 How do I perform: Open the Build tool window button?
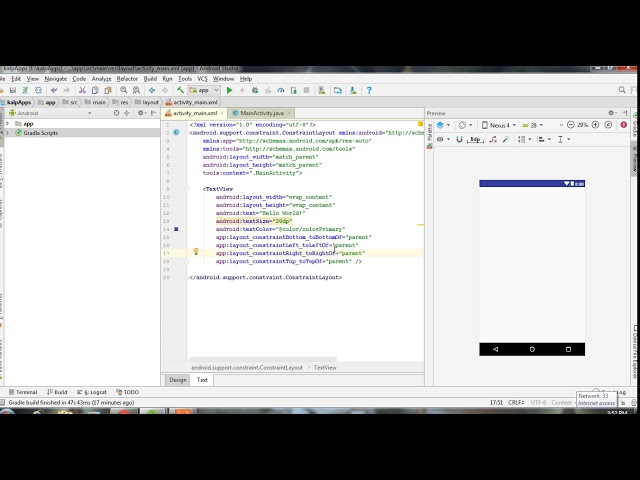pyautogui.click(x=57, y=392)
